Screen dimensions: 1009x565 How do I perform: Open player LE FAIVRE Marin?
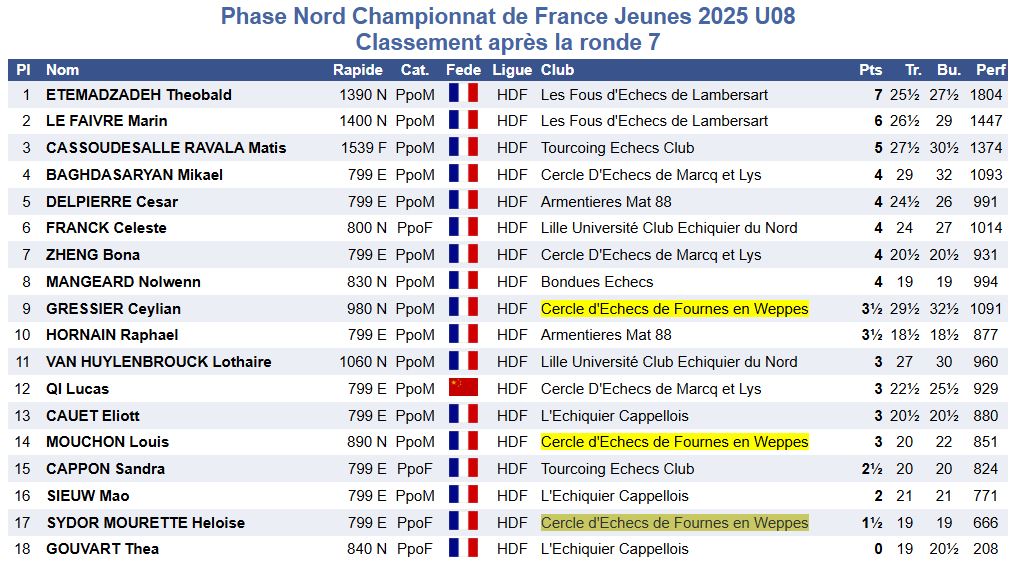coord(106,120)
